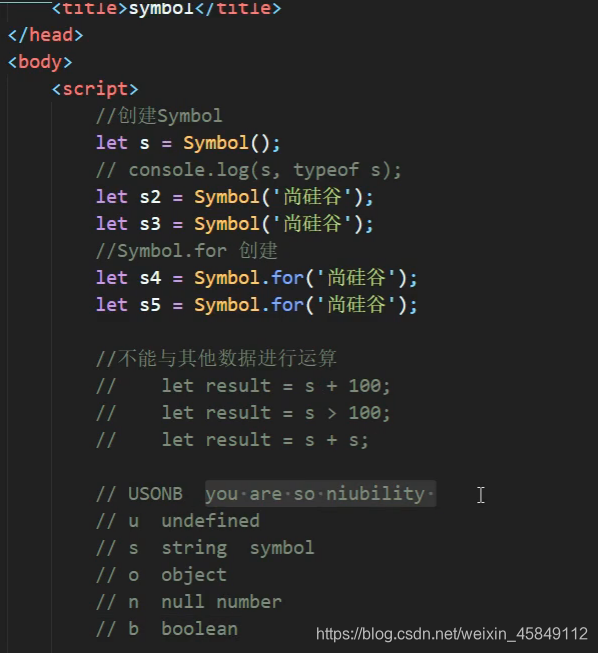Click the line declaring s5 with Symbol.for

257,305
